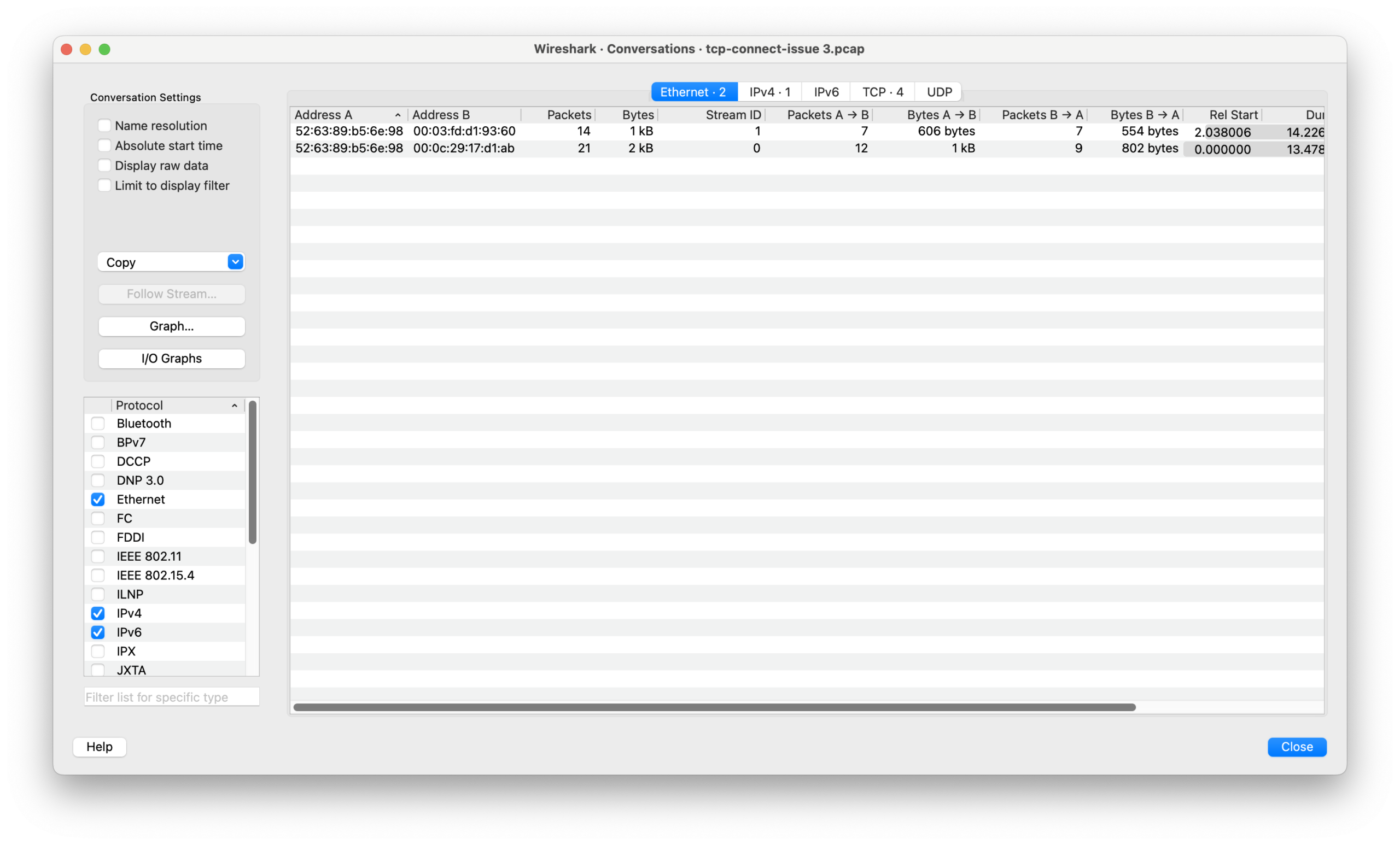Select the UDP conversations tab

pyautogui.click(x=938, y=92)
